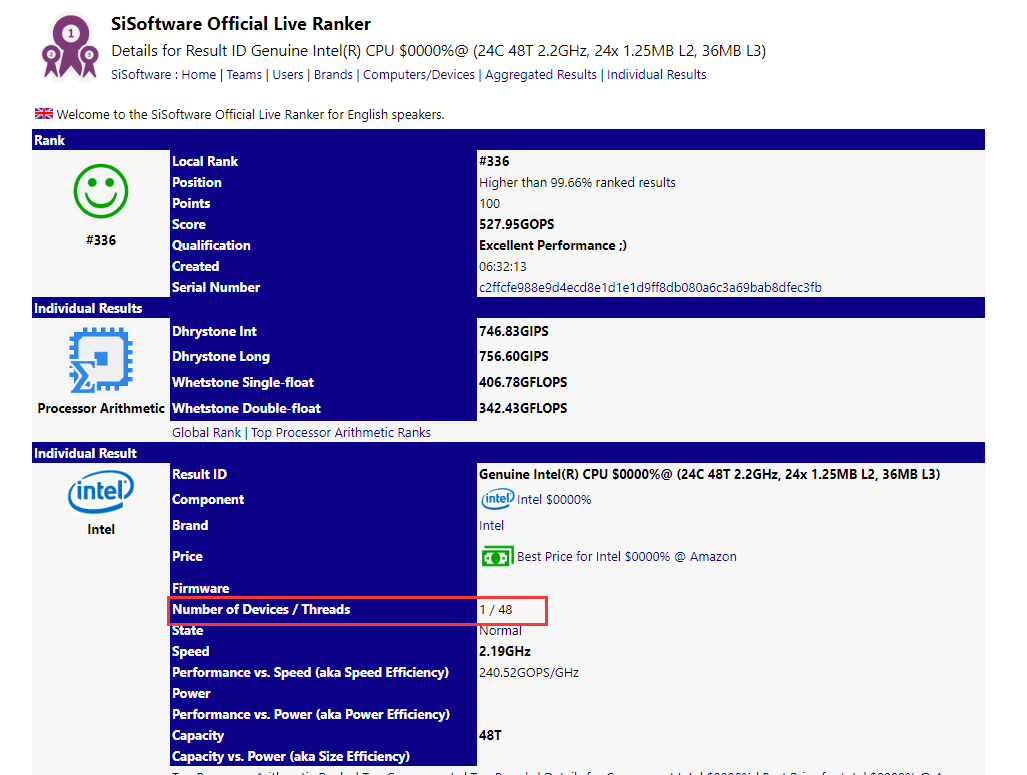Click small Intel logo beside Component value
Screen dimensions: 1027x775
[x=497, y=499]
